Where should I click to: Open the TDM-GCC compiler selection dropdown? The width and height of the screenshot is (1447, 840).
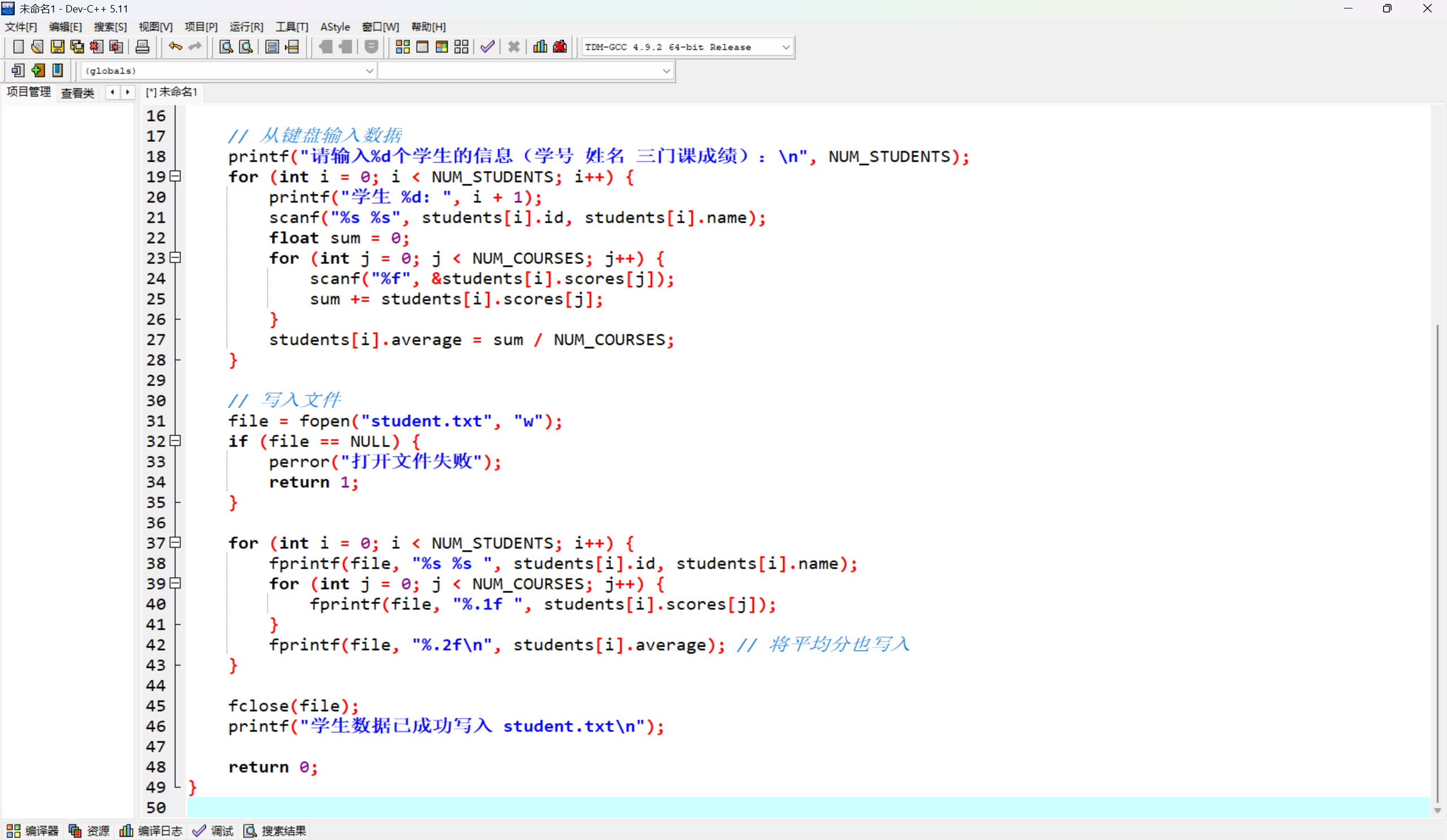785,47
